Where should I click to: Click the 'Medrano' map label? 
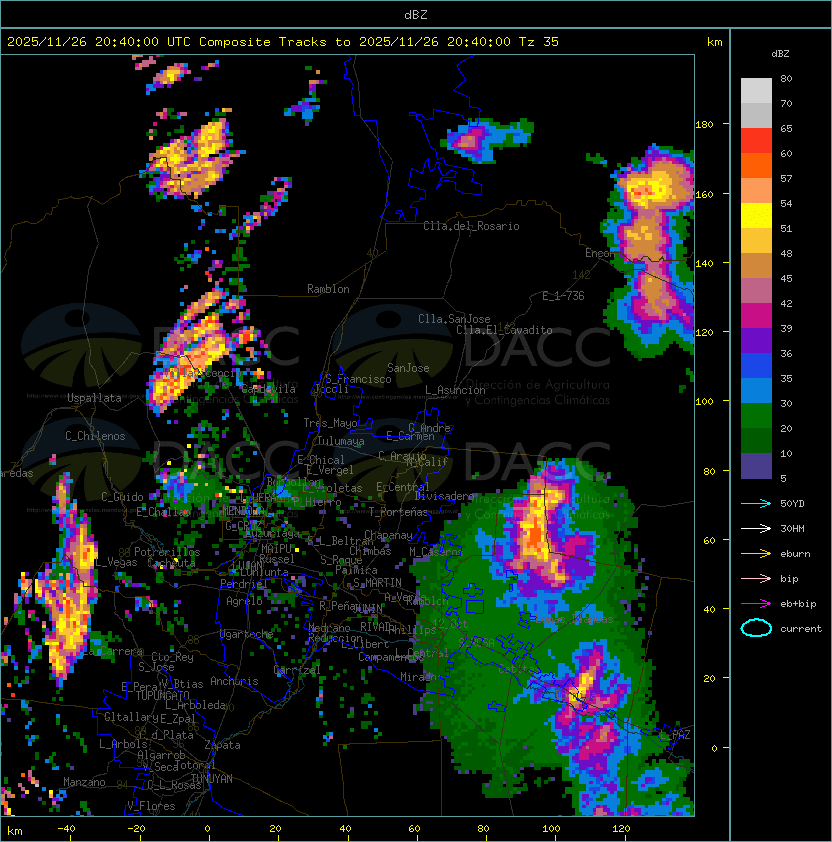pyautogui.click(x=329, y=628)
